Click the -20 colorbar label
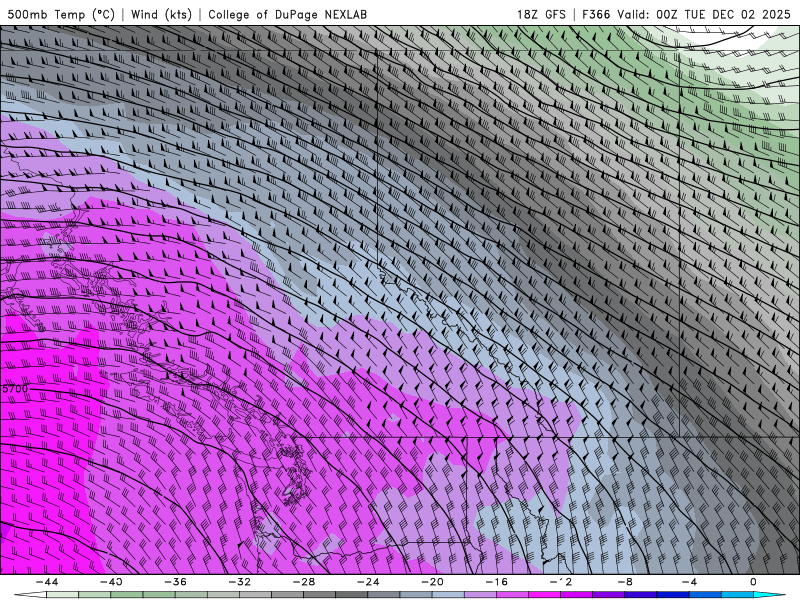 point(432,582)
